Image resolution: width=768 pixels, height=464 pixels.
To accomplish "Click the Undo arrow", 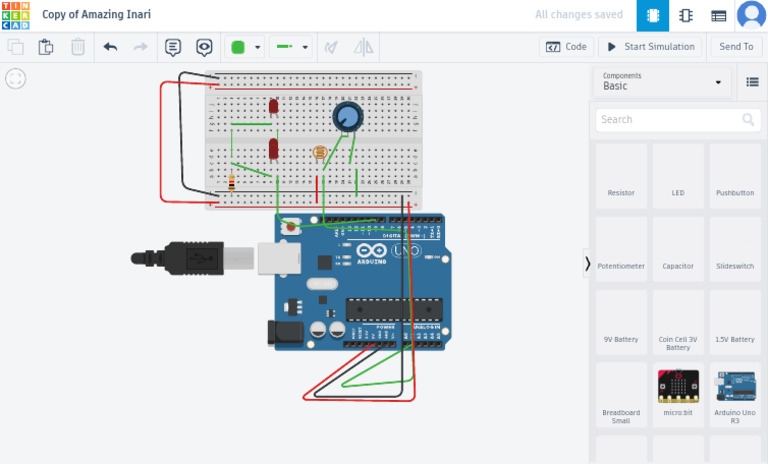I will pyautogui.click(x=110, y=47).
